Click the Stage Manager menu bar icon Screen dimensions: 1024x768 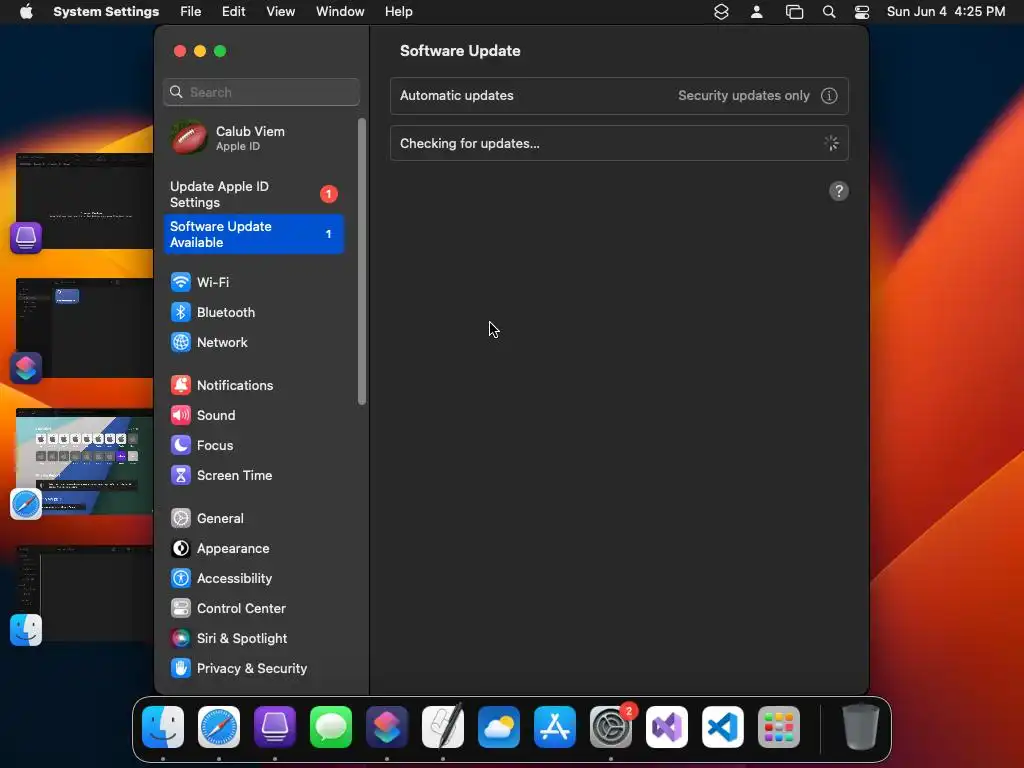794,12
